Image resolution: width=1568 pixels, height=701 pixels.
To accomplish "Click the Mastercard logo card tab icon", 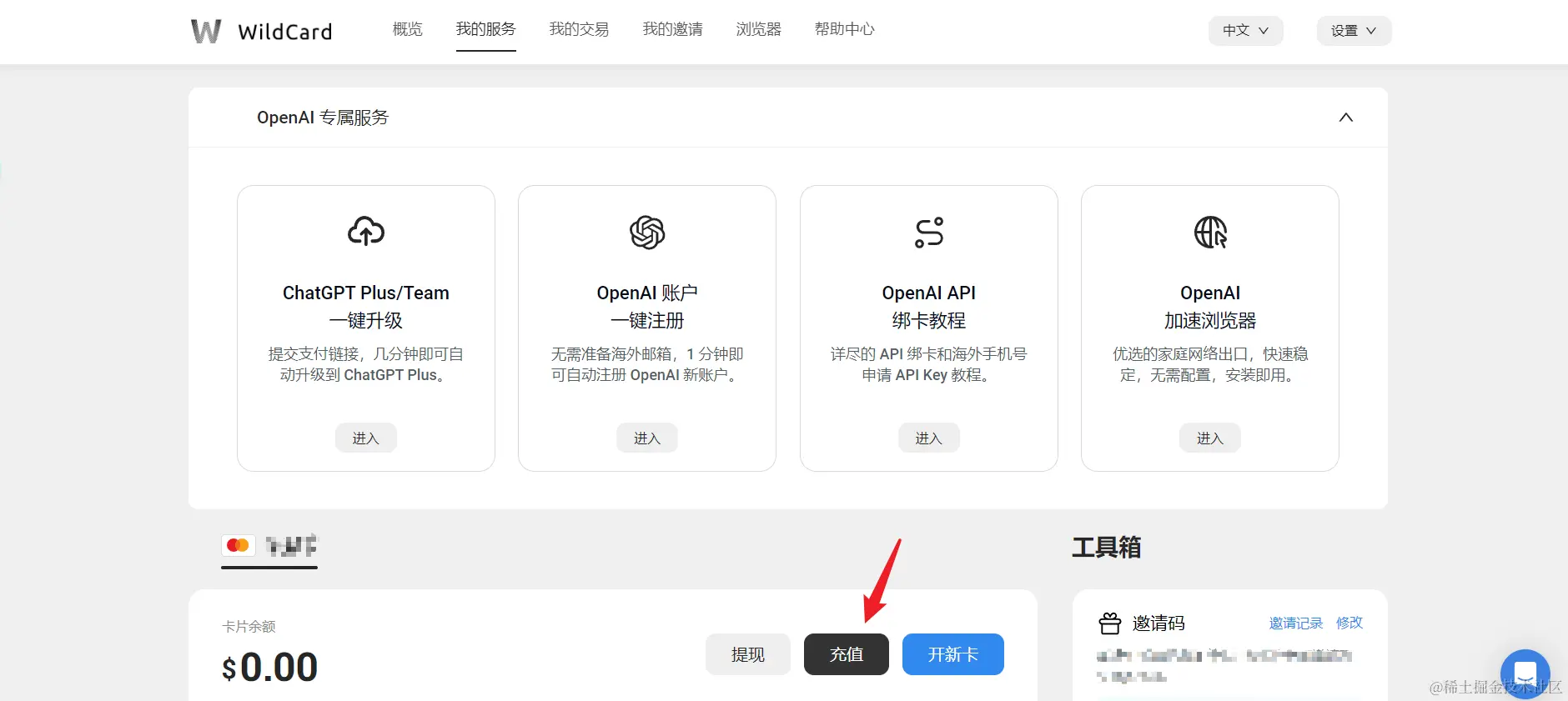I will click(x=238, y=545).
